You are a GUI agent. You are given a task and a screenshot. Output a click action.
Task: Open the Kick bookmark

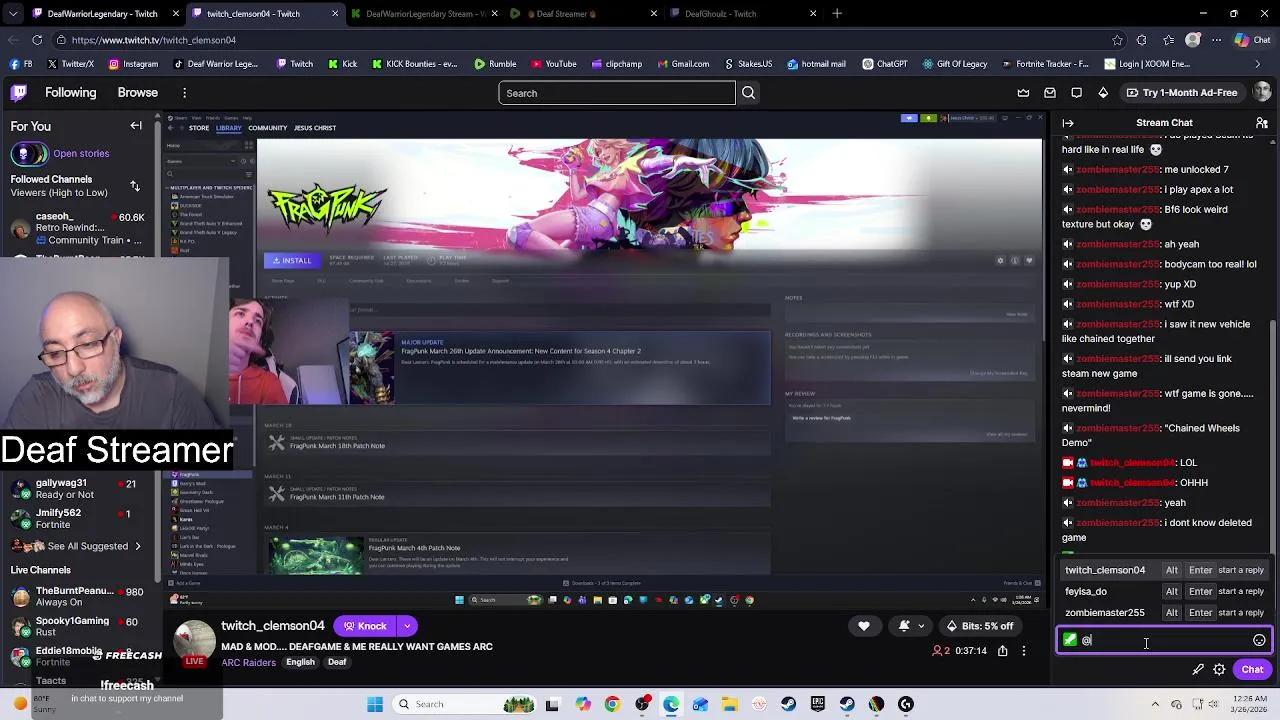[x=342, y=64]
